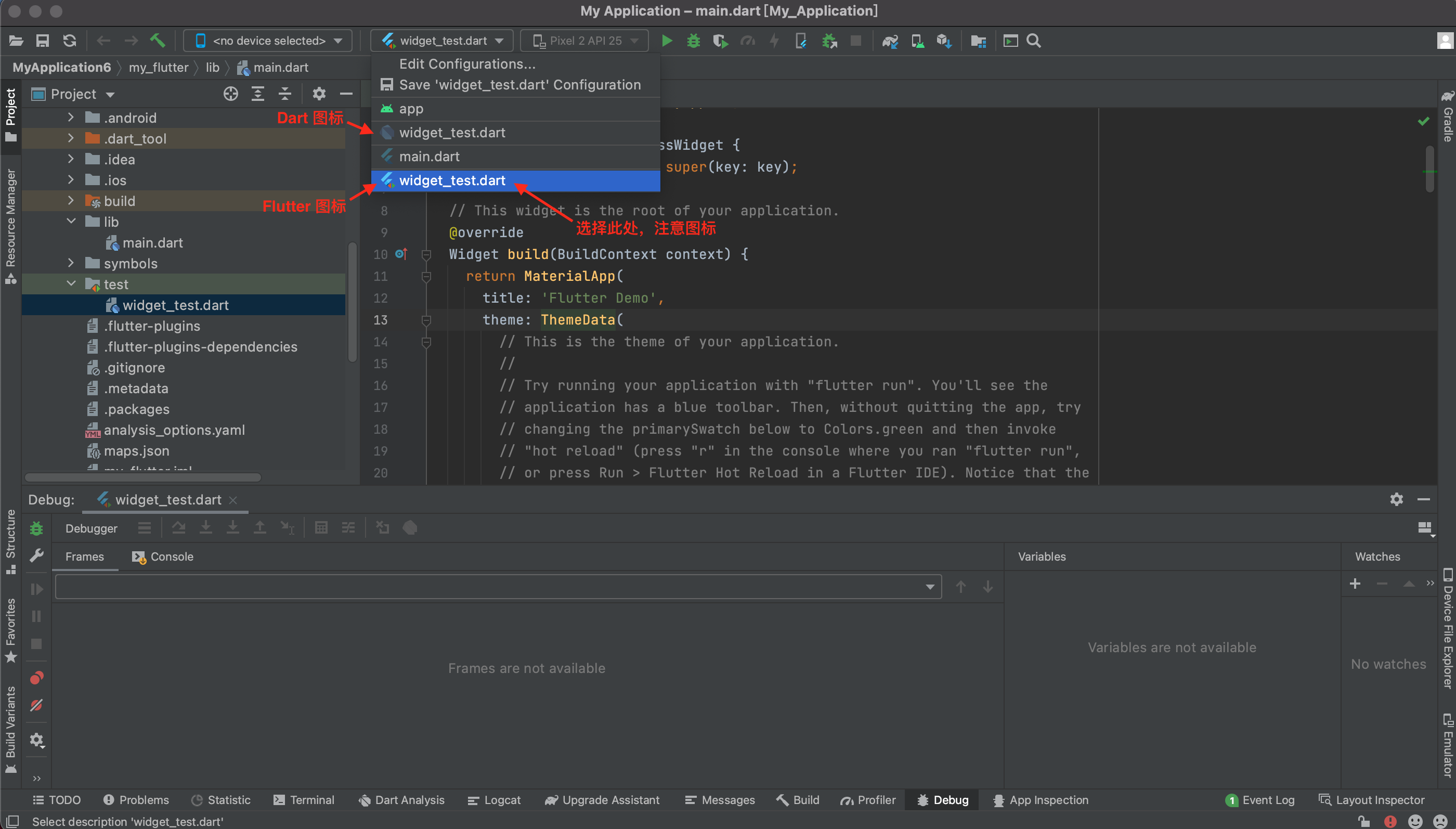Open Debug panel gear settings
The height and width of the screenshot is (829, 1456).
[x=1396, y=499]
